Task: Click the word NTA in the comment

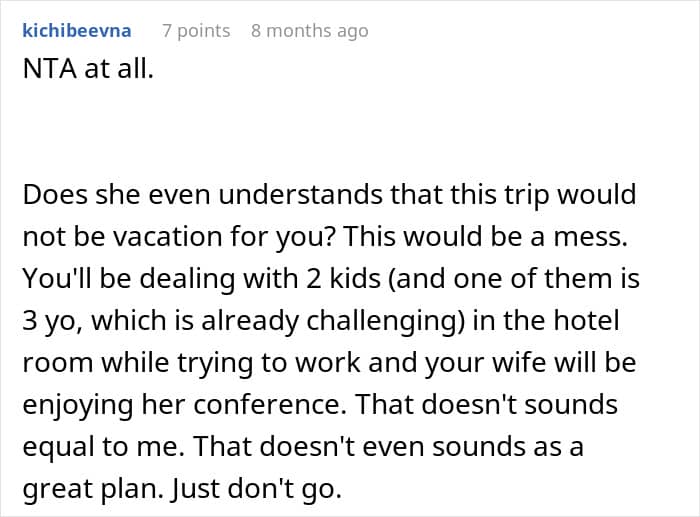Action: pos(50,69)
